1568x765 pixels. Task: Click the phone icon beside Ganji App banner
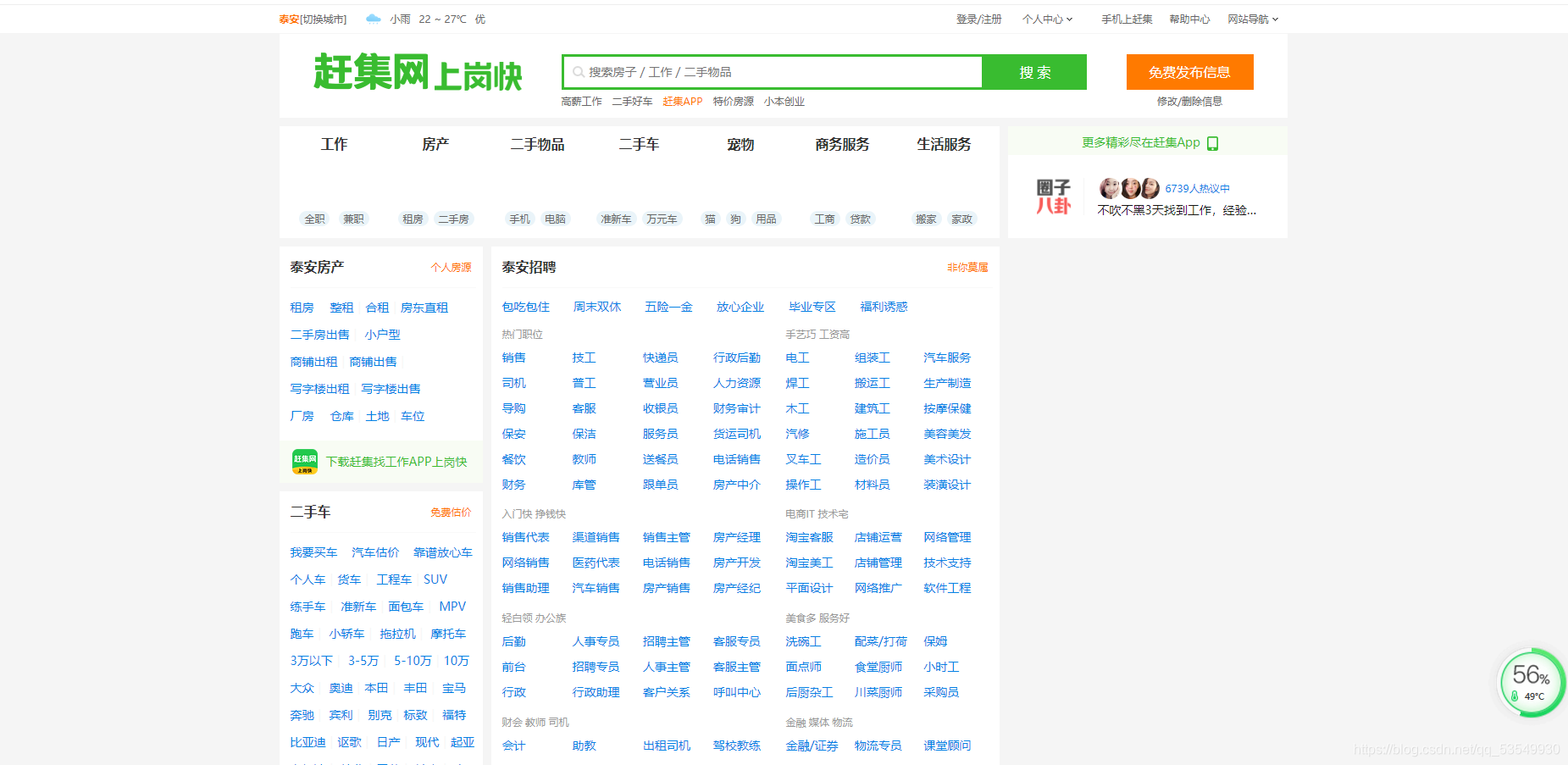[1212, 143]
